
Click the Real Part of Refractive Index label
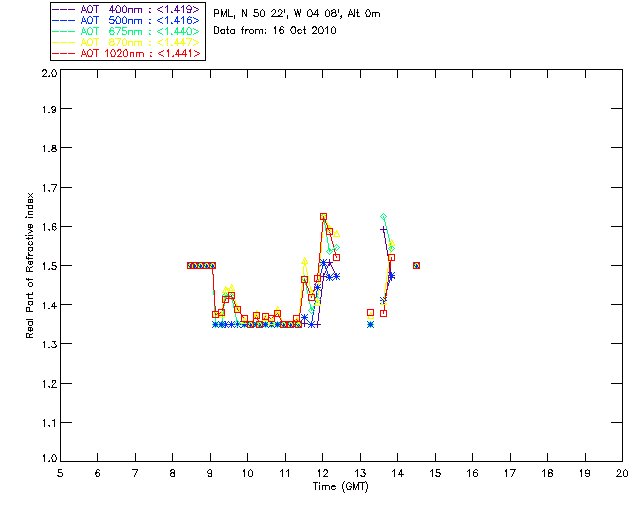[29, 265]
